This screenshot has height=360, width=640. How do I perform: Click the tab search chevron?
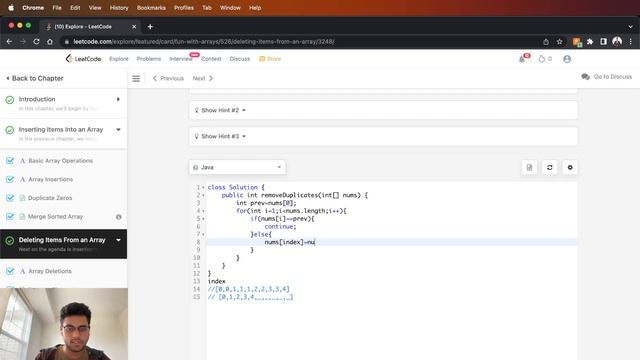(x=631, y=27)
